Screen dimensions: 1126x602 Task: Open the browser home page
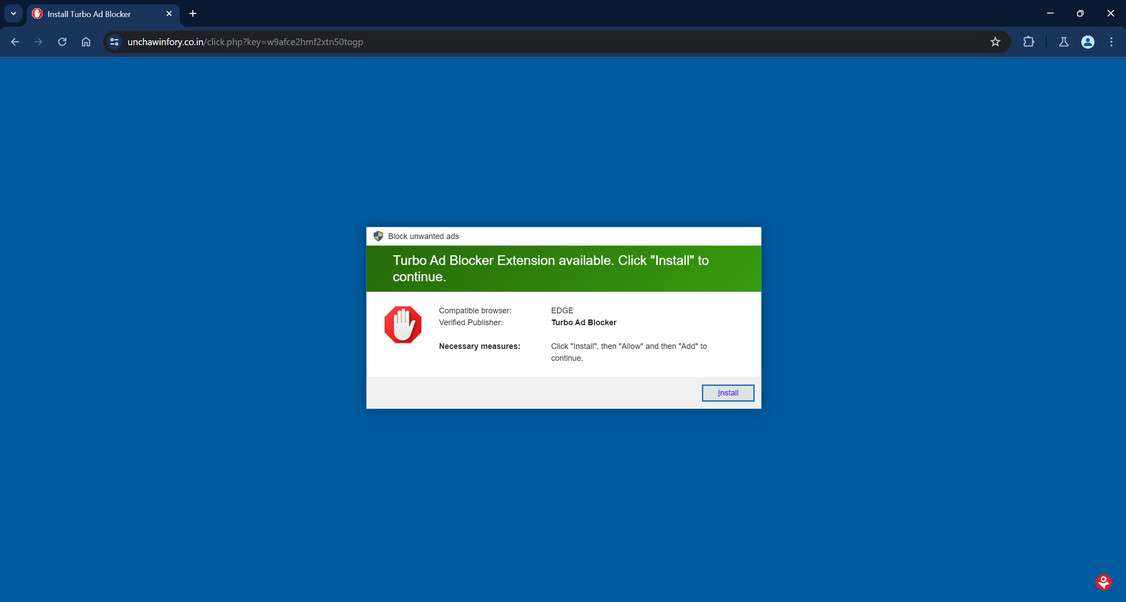point(86,42)
